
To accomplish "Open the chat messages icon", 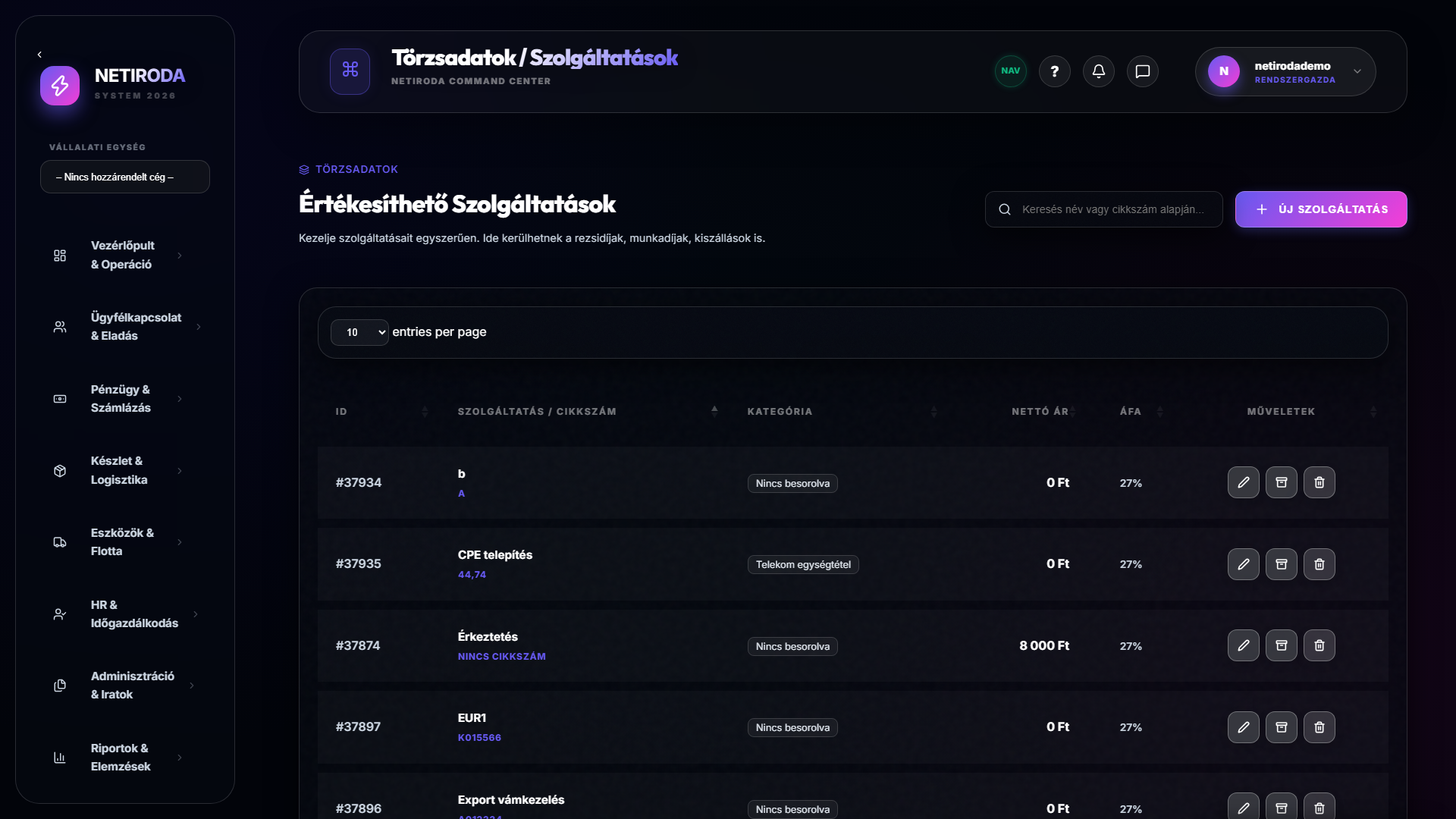I will click(1142, 71).
